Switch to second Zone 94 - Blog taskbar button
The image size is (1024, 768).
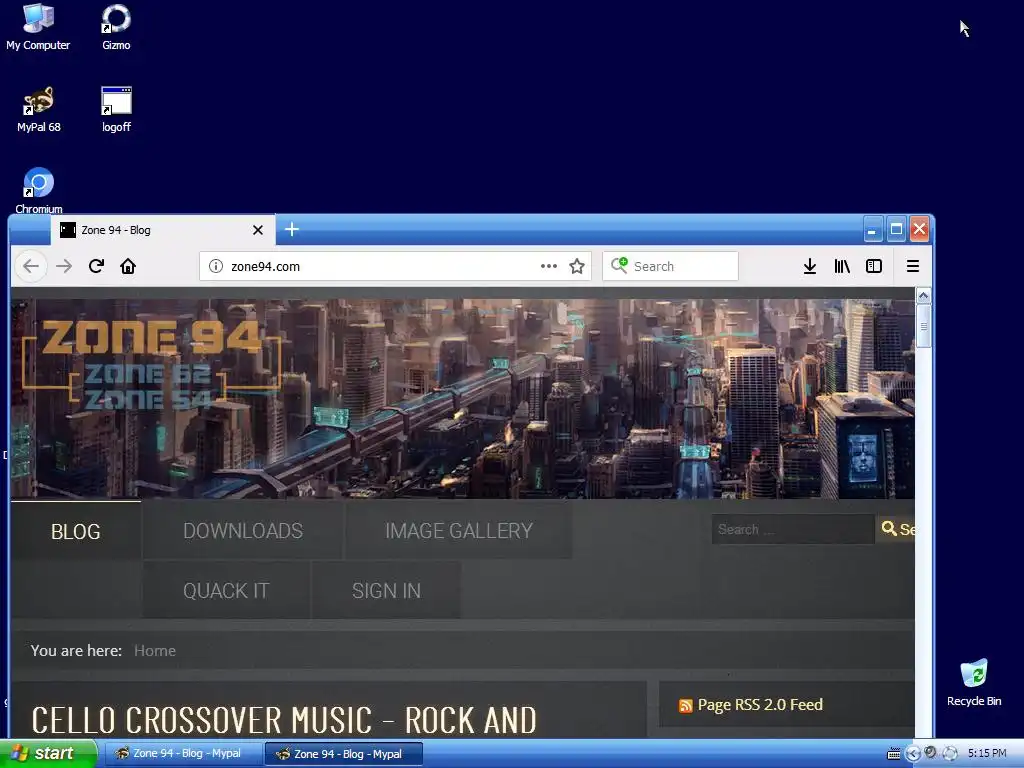pyautogui.click(x=344, y=754)
